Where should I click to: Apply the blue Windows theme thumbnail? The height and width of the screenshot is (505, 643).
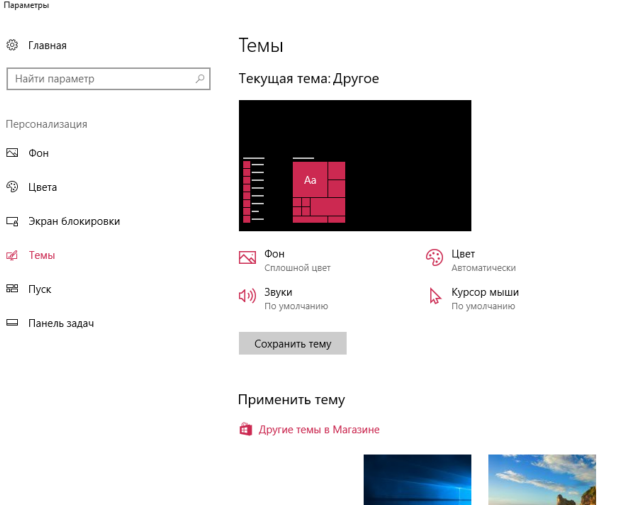(x=417, y=480)
